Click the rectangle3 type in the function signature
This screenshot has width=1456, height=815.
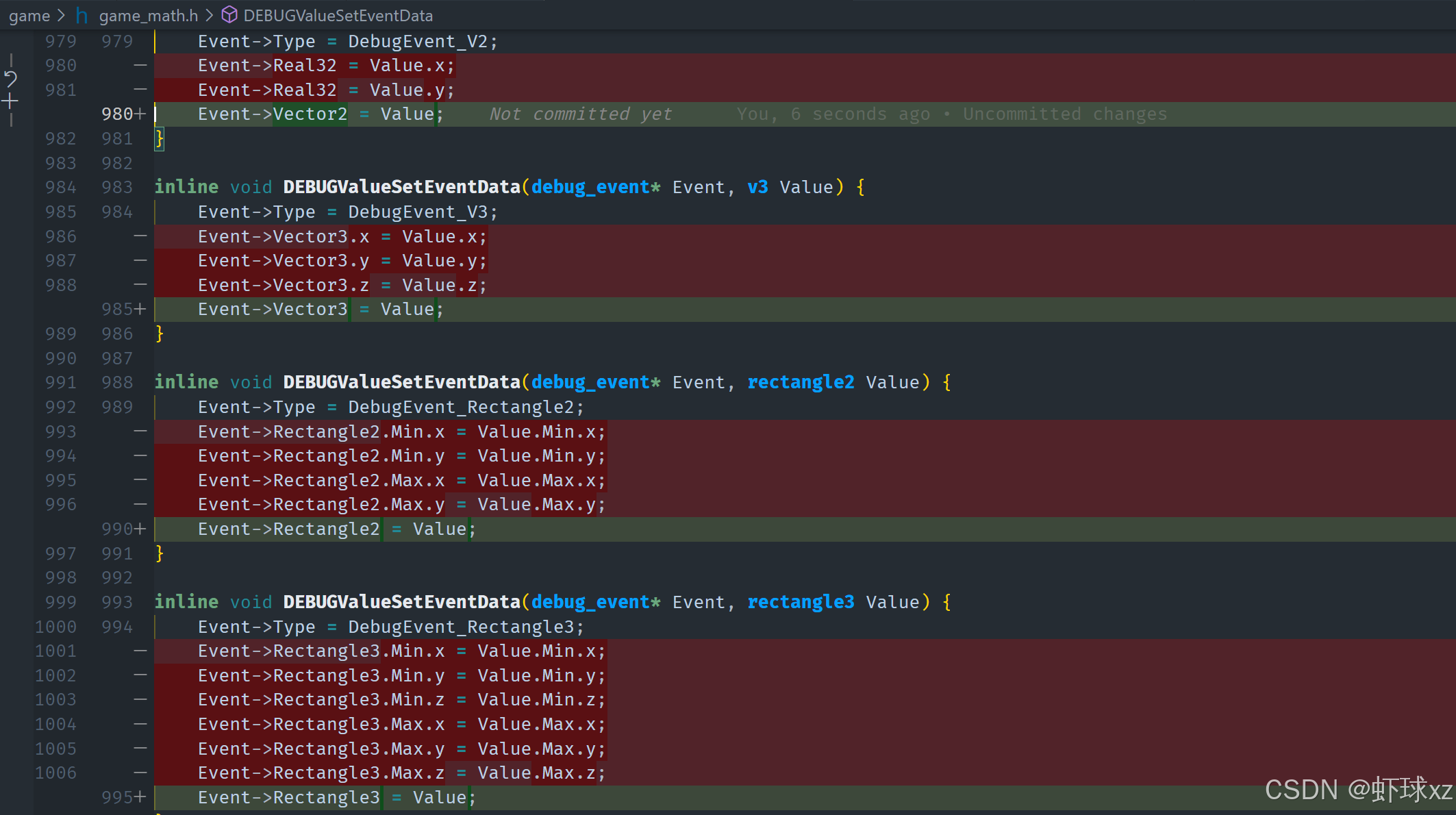[x=801, y=602]
